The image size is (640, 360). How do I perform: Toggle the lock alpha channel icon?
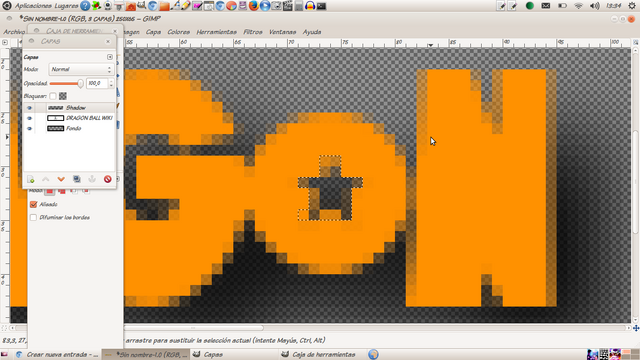pos(63,96)
